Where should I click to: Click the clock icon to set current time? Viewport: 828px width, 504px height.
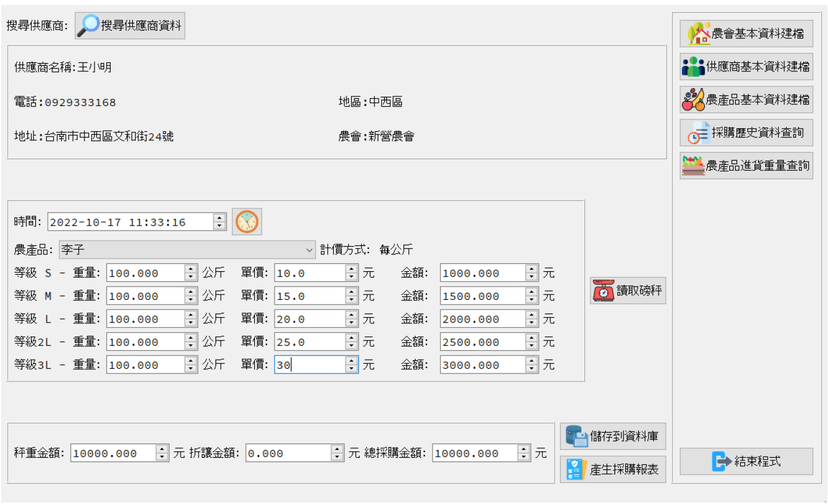pos(247,221)
